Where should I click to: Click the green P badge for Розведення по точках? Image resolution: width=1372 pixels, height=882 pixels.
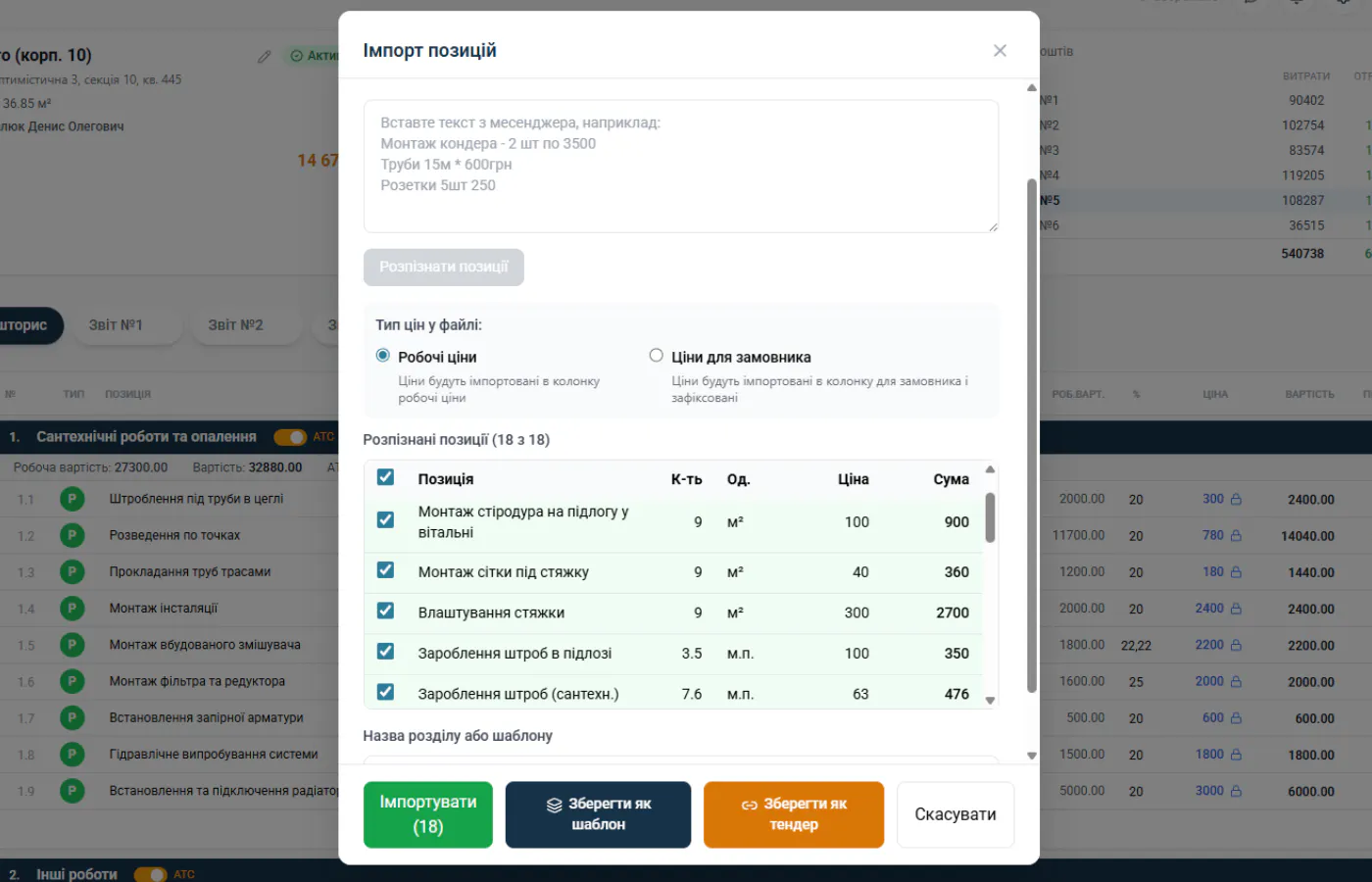tap(72, 536)
